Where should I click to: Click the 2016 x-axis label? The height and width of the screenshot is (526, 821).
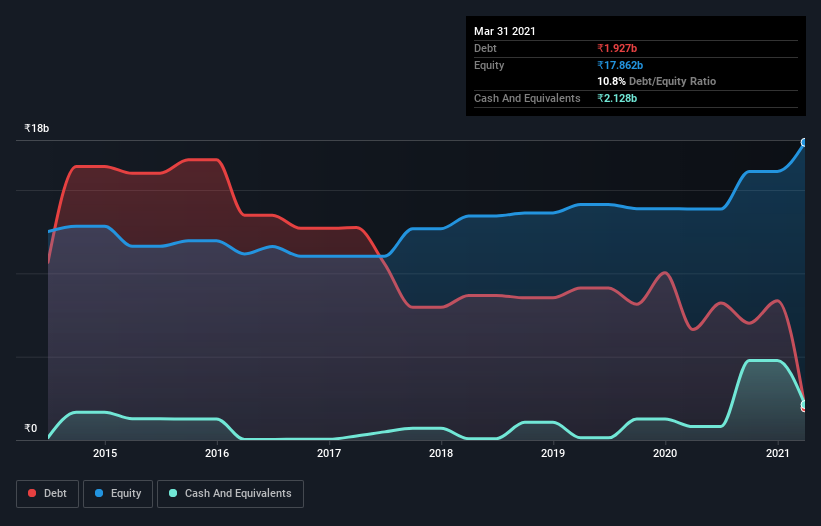point(217,453)
